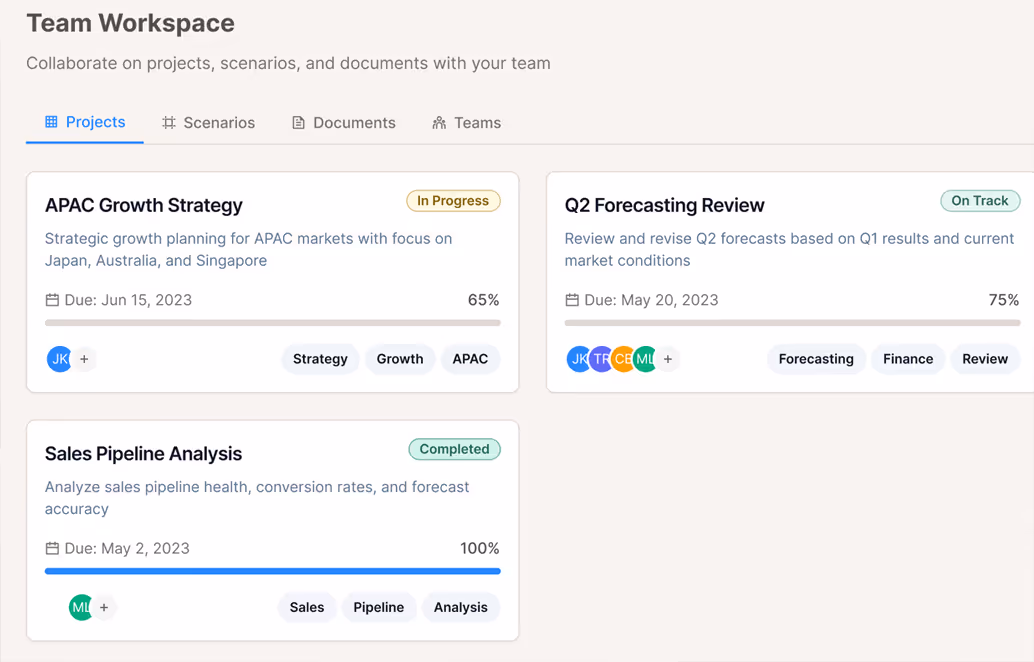Click the Teams tab people icon
This screenshot has width=1034, height=662.
pyautogui.click(x=439, y=123)
